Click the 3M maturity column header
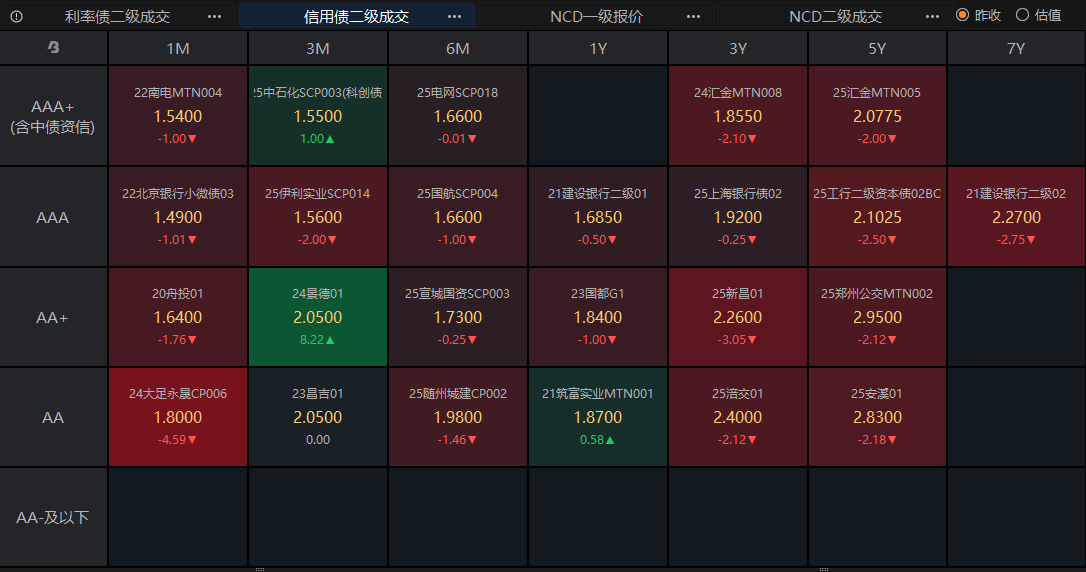 click(318, 48)
